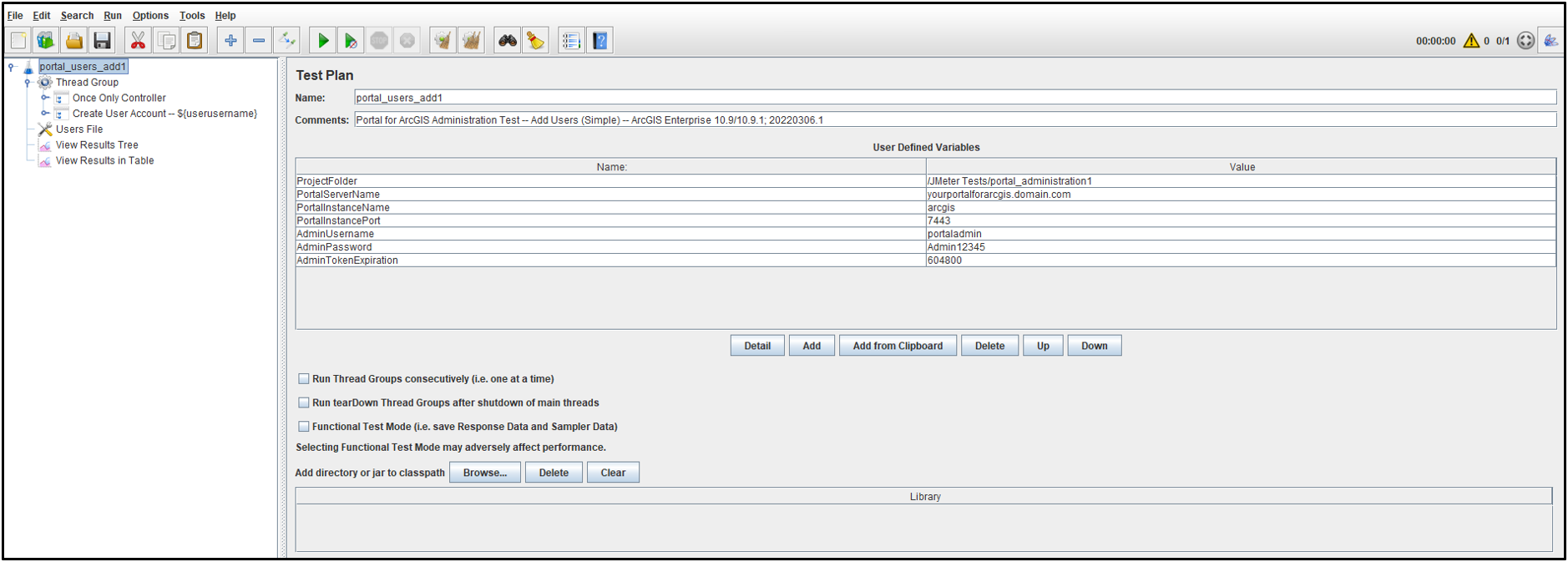Open the Run menu

click(x=113, y=15)
